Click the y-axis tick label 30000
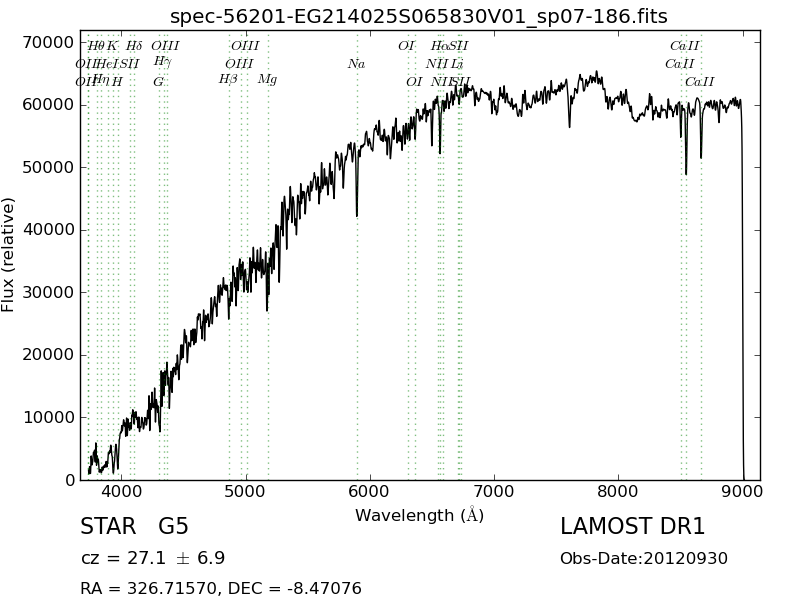This screenshot has width=800, height=600. (48, 292)
